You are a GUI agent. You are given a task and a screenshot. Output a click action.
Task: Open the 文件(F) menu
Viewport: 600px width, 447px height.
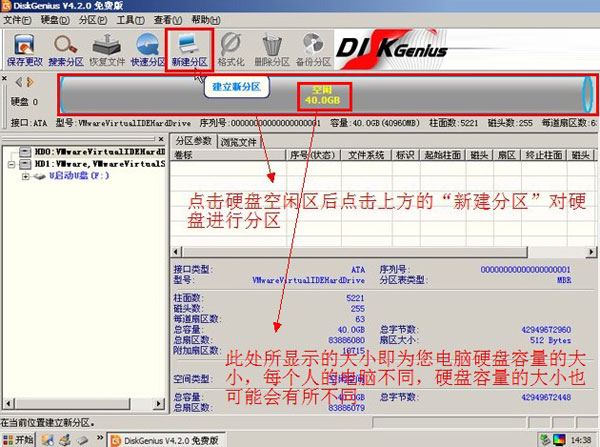[x=17, y=20]
